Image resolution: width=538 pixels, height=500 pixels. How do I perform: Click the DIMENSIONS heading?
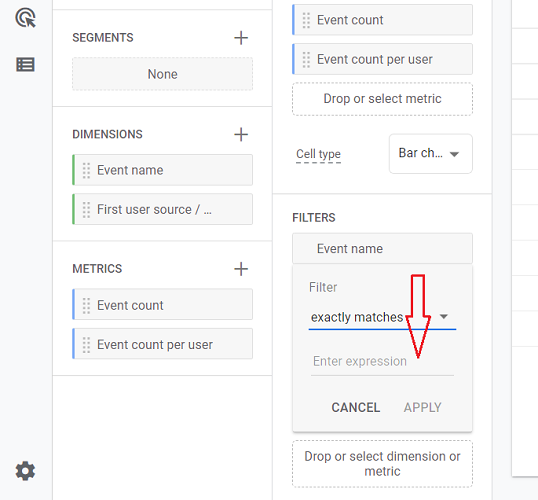(x=107, y=135)
